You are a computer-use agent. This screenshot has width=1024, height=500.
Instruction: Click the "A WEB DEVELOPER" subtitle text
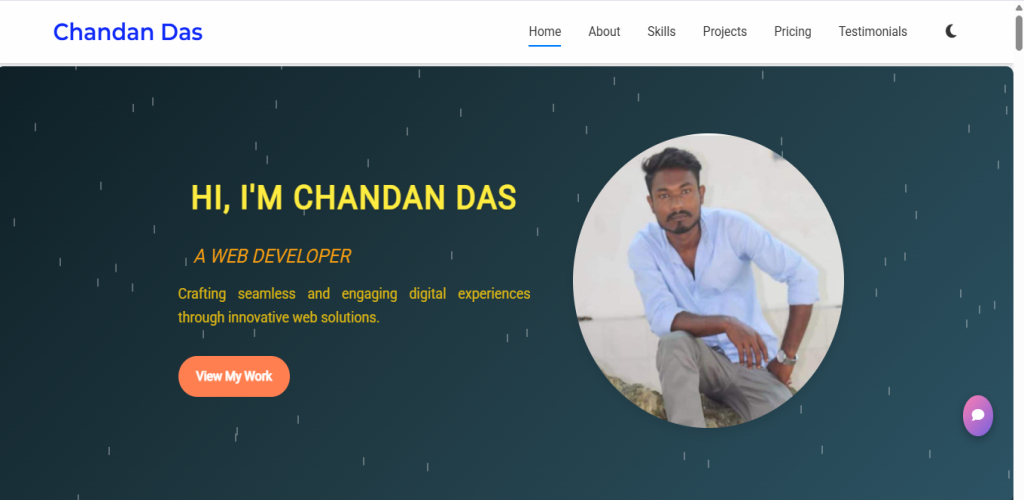272,257
